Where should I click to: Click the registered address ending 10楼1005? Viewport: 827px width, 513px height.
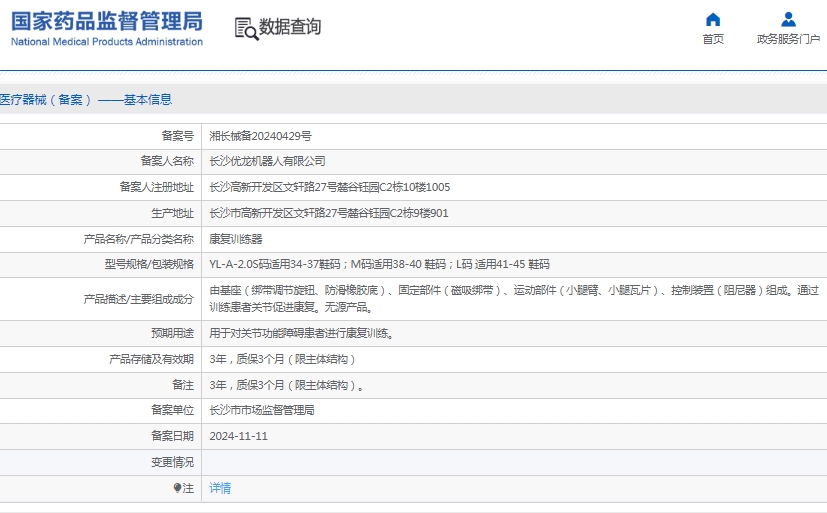[330, 187]
